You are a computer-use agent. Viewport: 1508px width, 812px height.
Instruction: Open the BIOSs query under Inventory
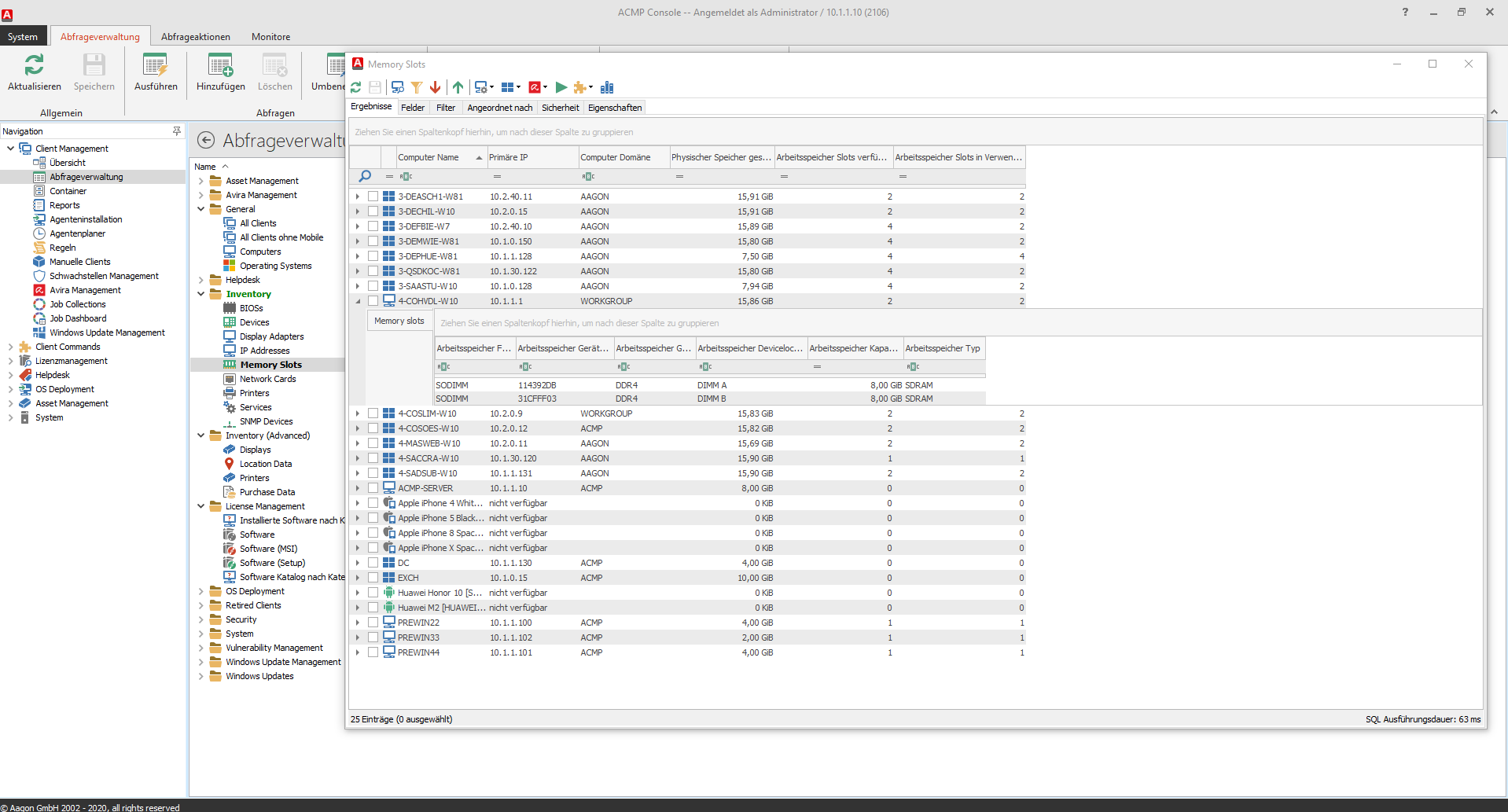[252, 308]
